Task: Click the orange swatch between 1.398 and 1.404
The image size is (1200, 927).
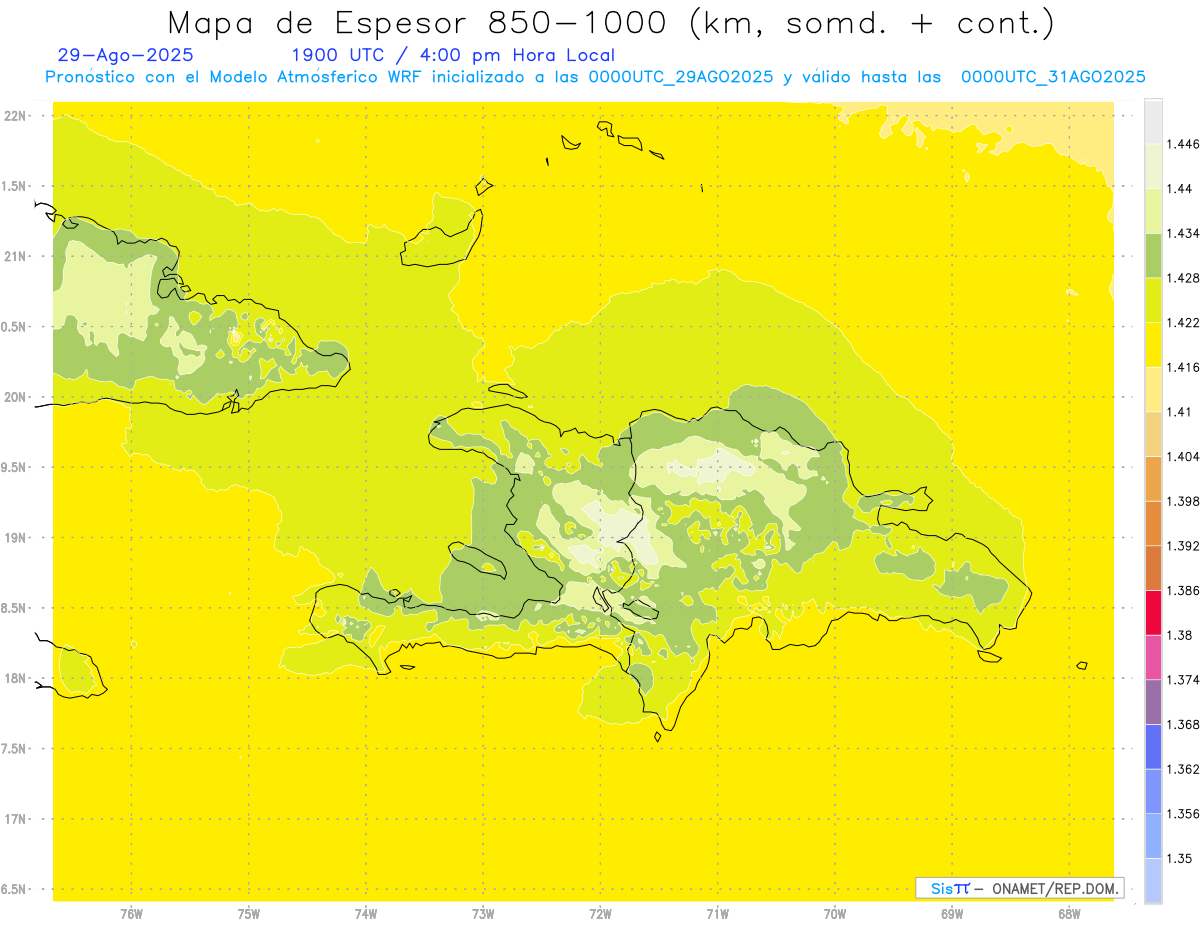Action: click(1153, 478)
